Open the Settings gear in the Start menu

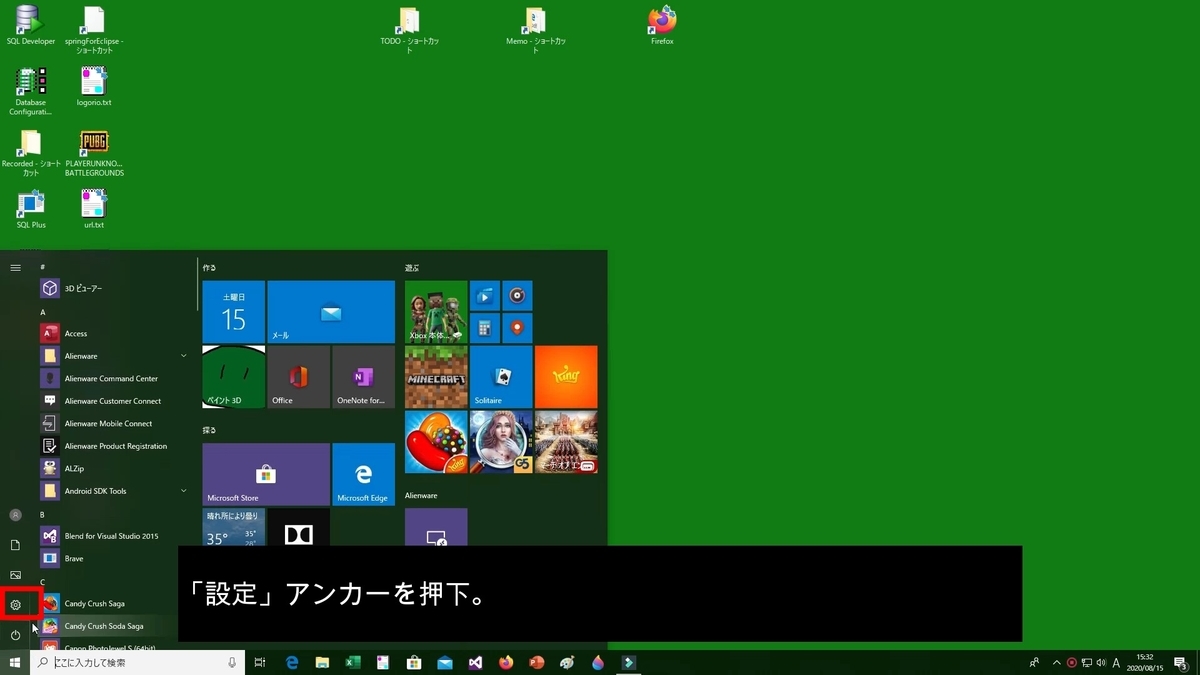click(15, 604)
